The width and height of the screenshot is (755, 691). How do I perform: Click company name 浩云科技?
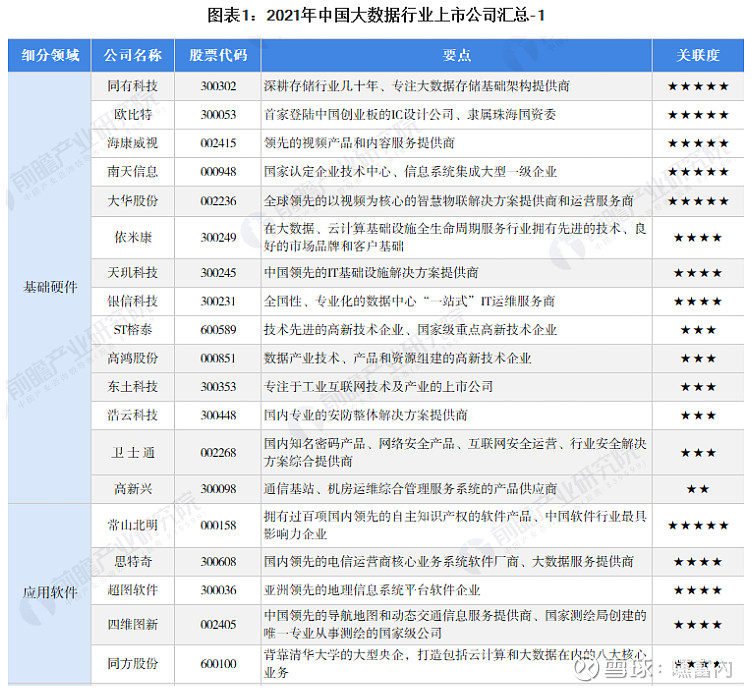click(133, 415)
